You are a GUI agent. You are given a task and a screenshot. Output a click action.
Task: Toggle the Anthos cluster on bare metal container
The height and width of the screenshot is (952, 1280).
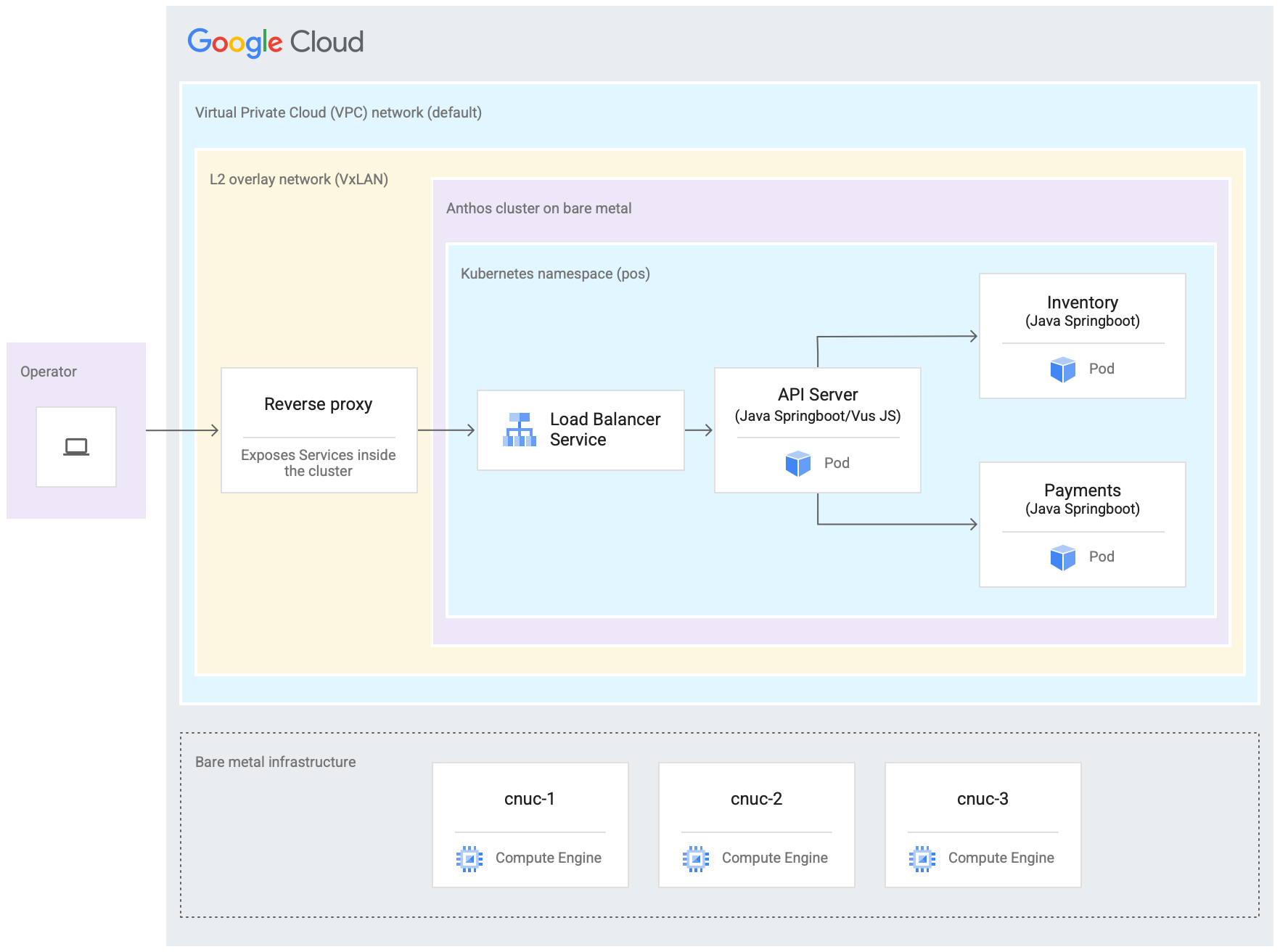[538, 208]
